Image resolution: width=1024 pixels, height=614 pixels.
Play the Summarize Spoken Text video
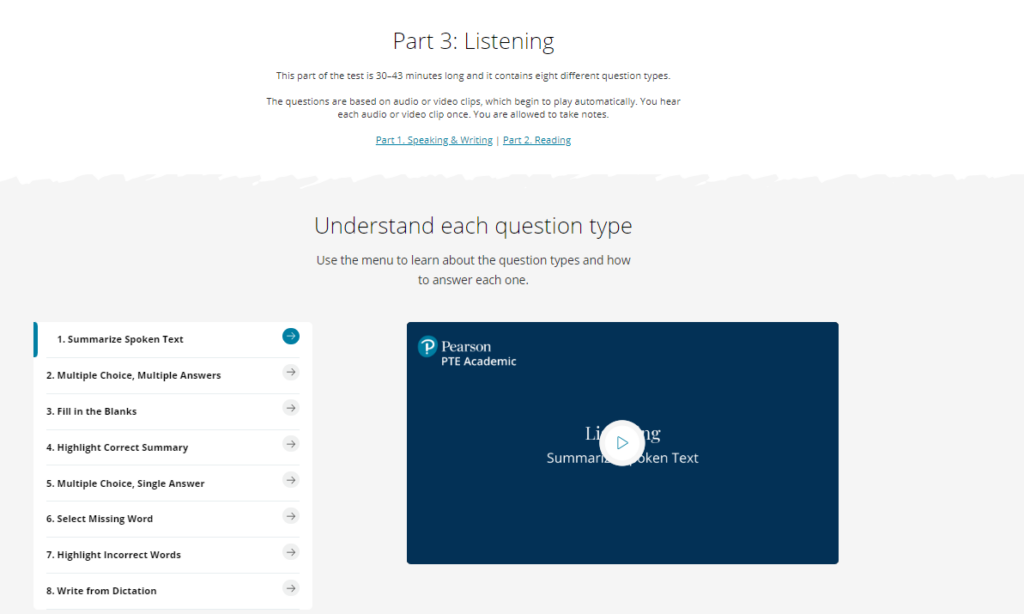[x=622, y=442]
